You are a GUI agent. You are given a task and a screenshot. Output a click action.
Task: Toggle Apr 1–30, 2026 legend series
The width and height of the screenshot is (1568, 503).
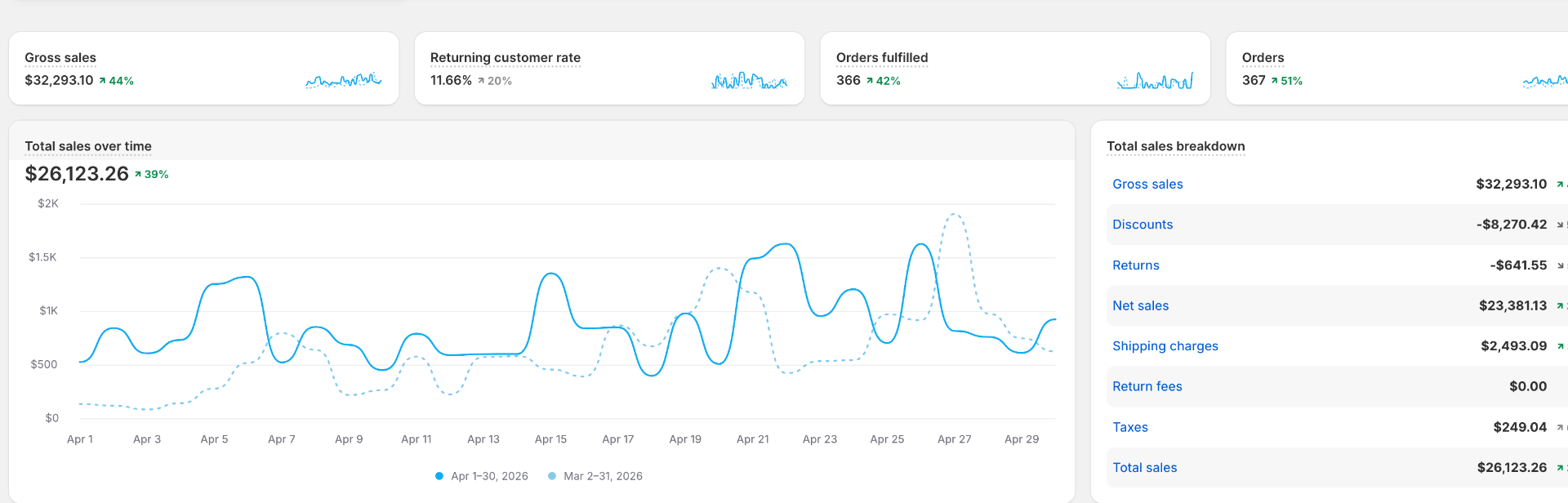point(482,476)
